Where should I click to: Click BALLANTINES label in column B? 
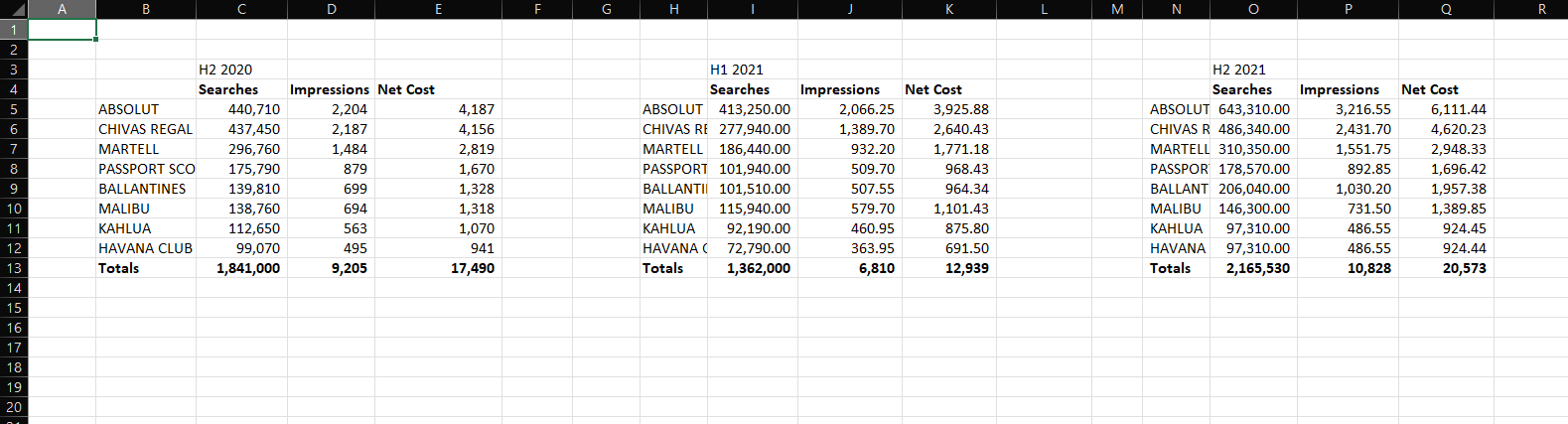tap(146, 189)
